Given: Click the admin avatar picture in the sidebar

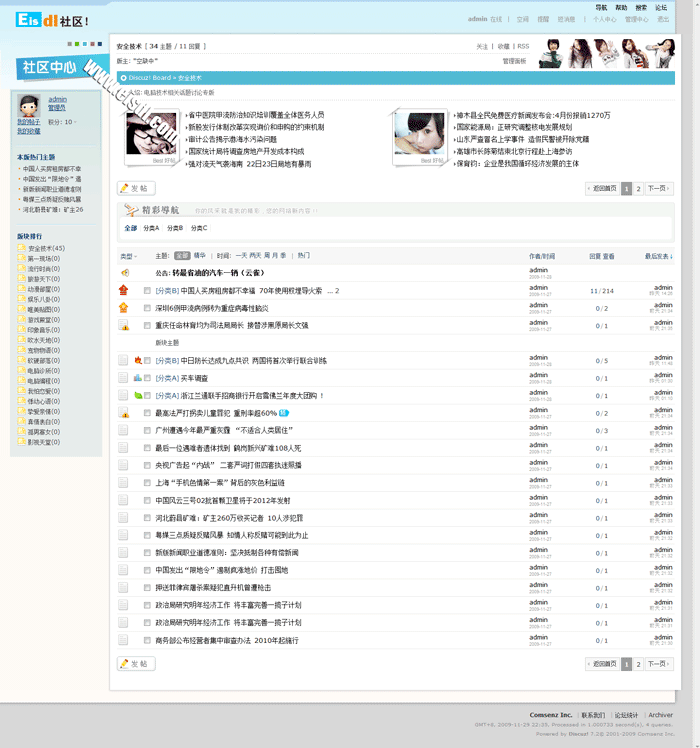Looking at the screenshot, I should click(29, 105).
